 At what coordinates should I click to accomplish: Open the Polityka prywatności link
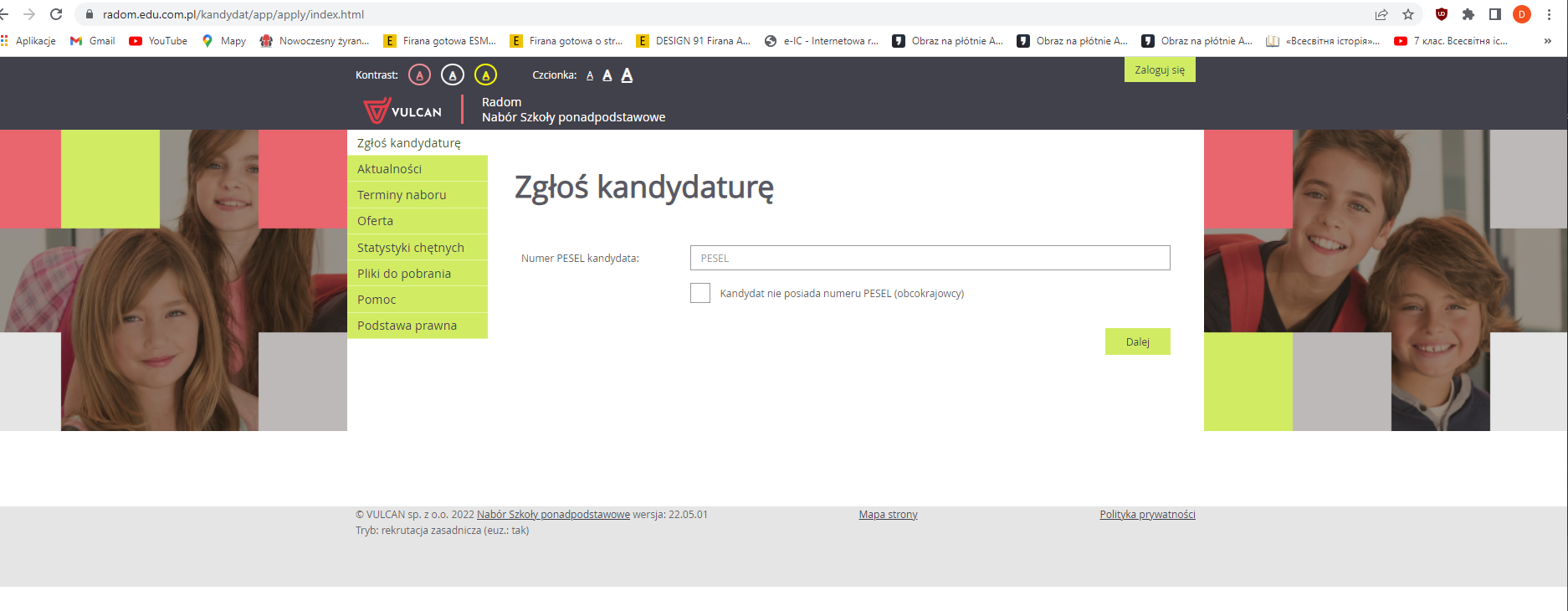1147,515
